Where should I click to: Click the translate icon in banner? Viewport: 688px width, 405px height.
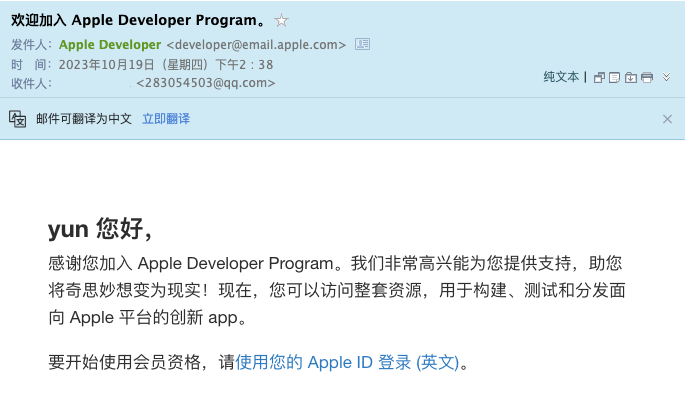(18, 119)
